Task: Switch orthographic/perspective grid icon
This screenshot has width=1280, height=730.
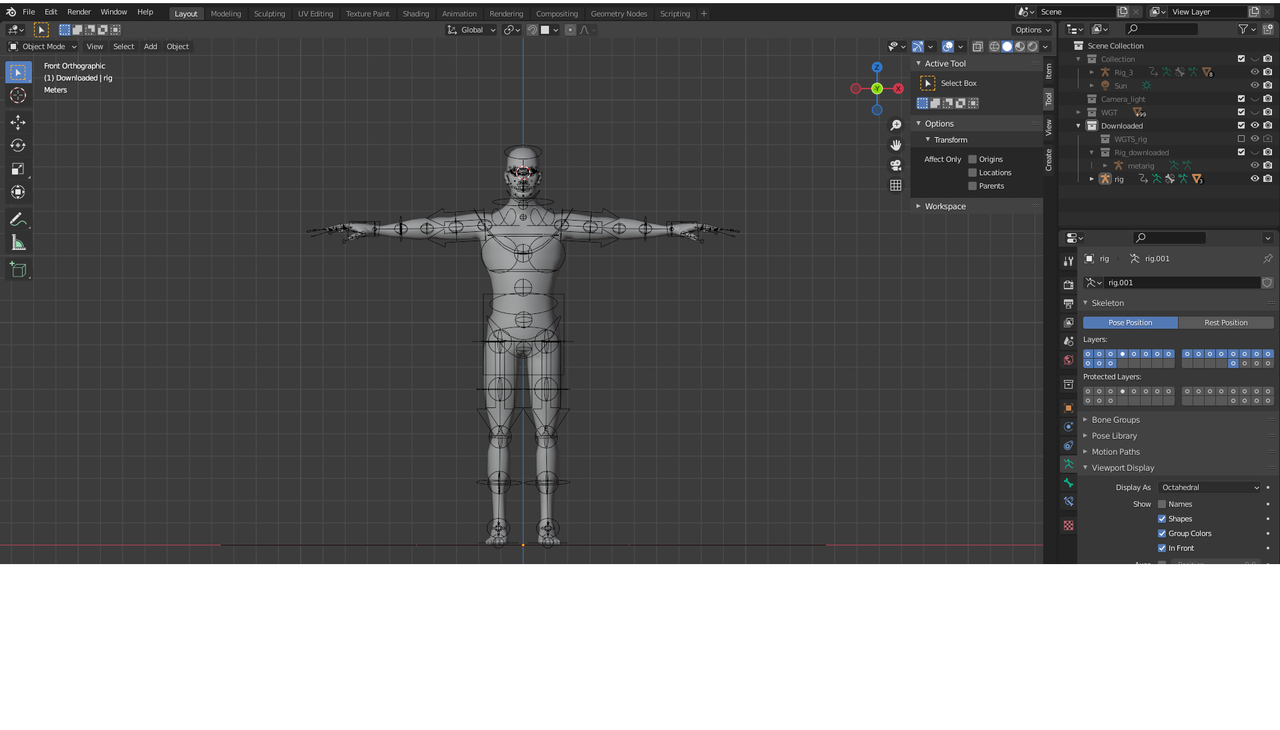Action: [x=896, y=185]
